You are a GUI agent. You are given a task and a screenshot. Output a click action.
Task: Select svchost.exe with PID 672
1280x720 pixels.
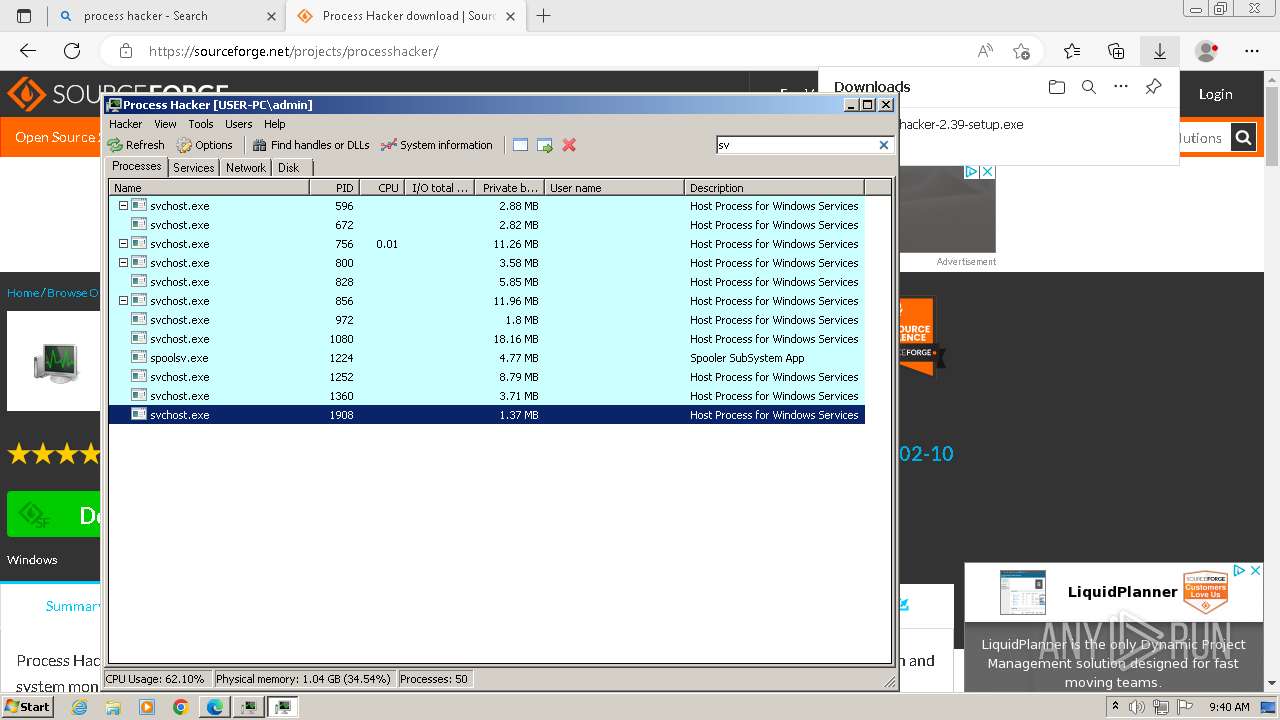[x=486, y=225]
